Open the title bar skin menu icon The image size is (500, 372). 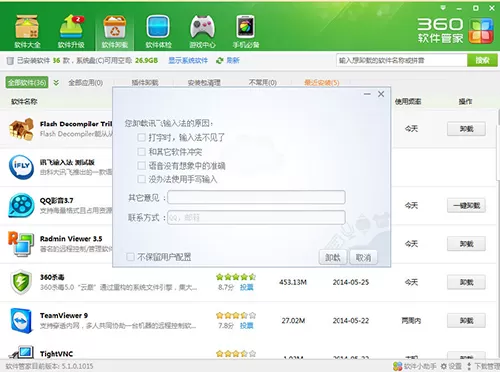click(x=443, y=8)
